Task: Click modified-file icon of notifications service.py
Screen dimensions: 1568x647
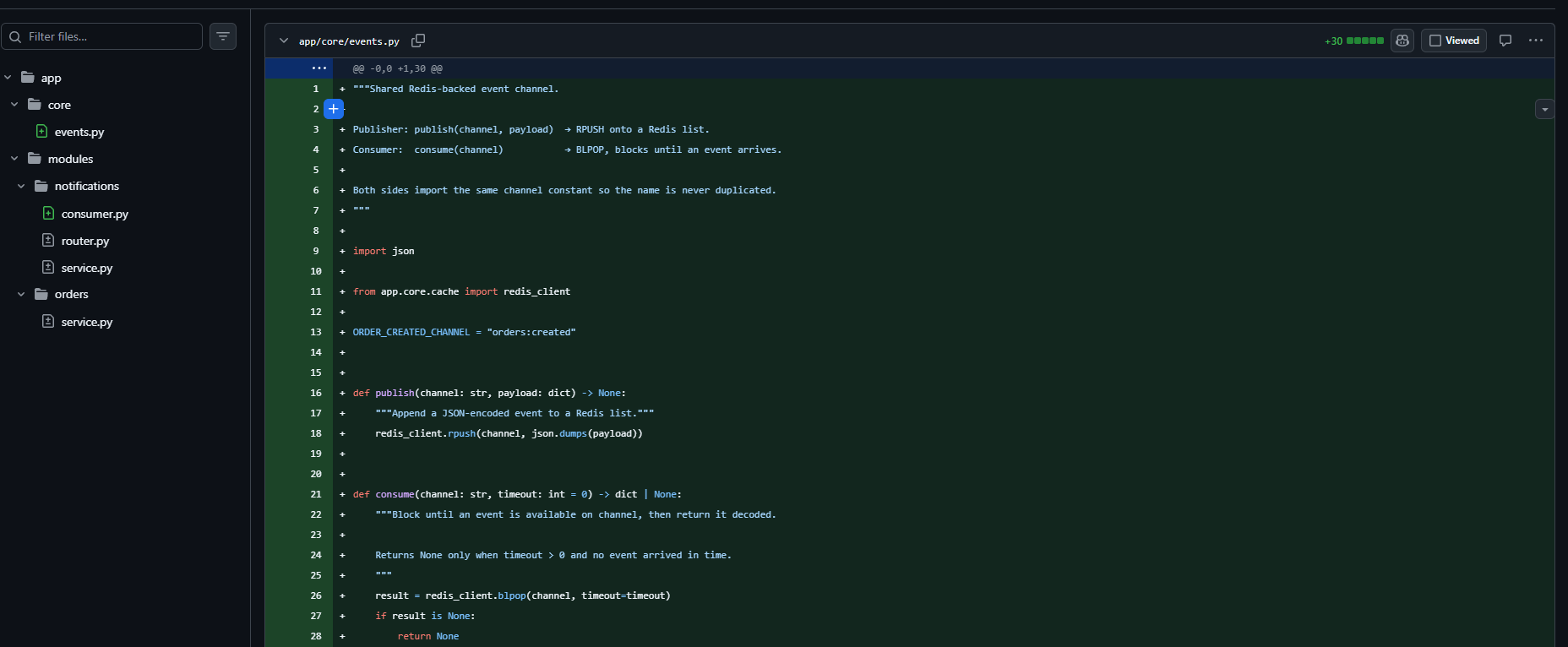Action: click(48, 267)
